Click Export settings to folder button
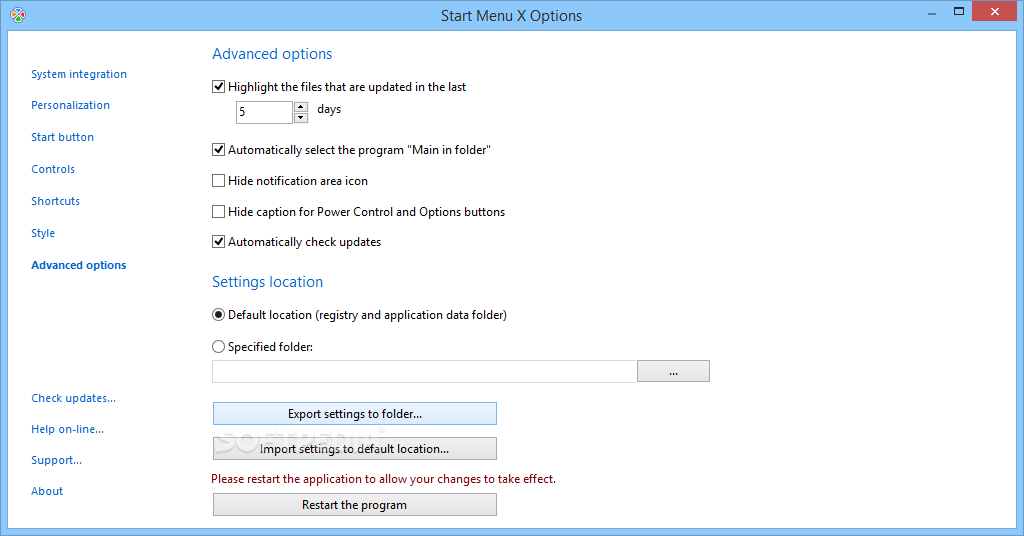 [x=355, y=414]
